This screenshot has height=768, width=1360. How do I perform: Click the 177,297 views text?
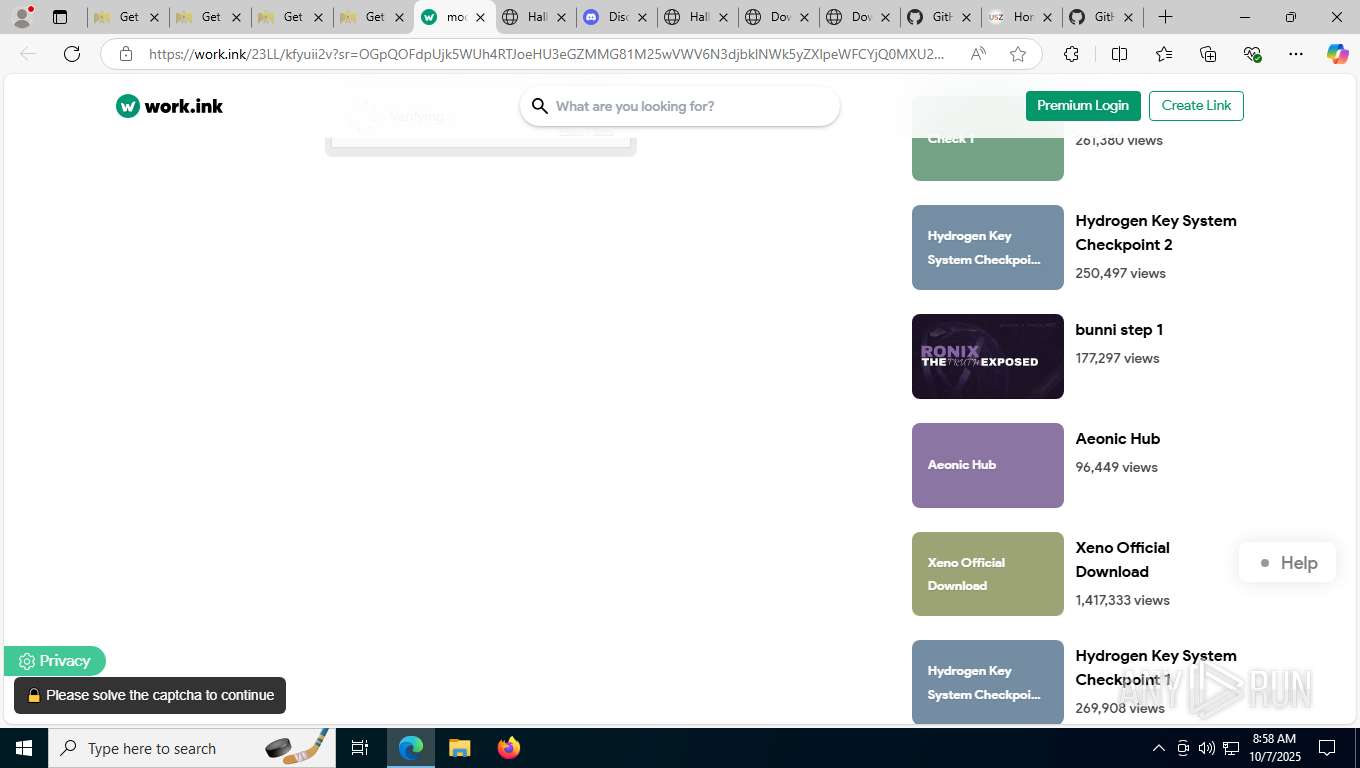(x=1117, y=358)
